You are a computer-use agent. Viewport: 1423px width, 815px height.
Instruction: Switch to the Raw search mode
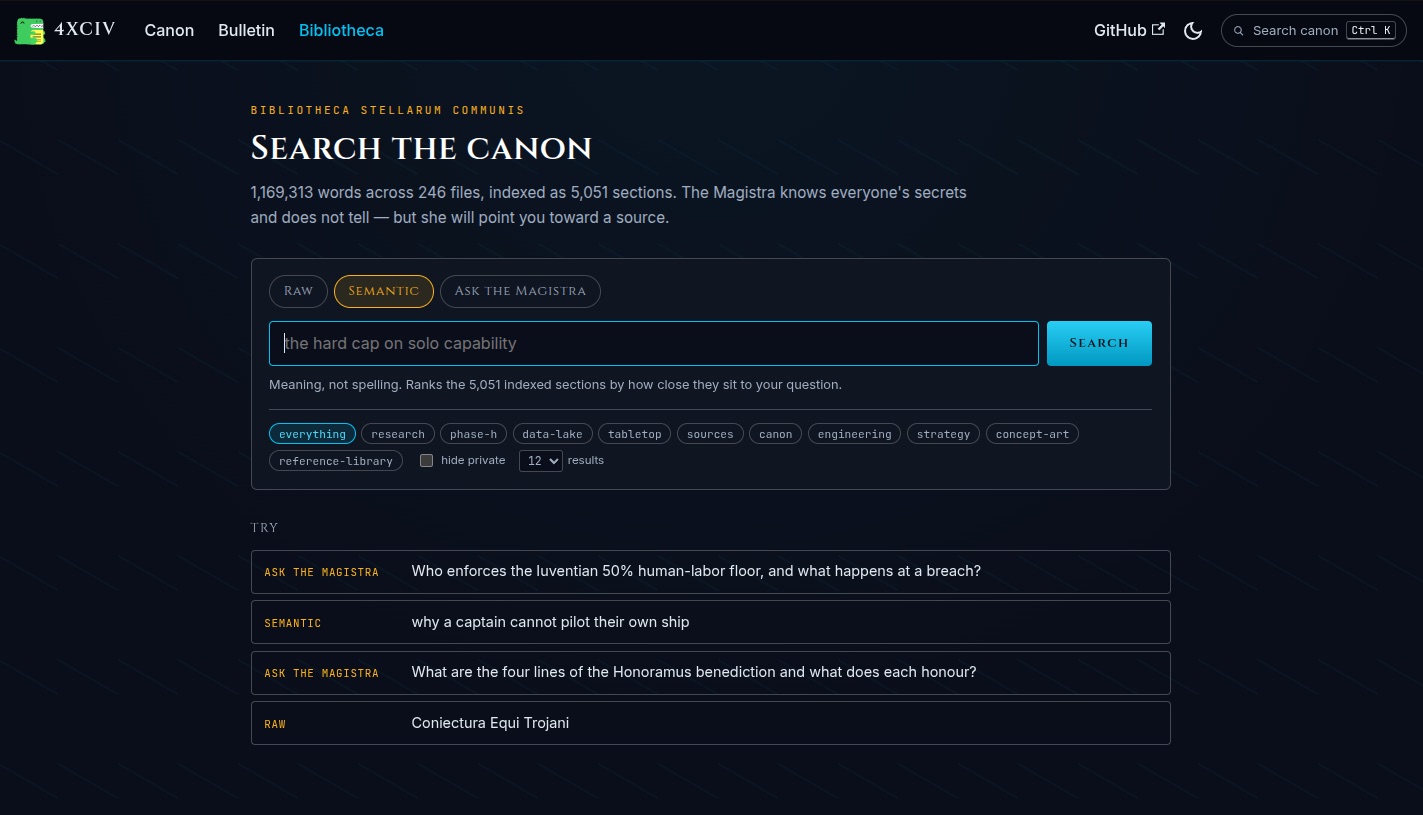coord(298,291)
